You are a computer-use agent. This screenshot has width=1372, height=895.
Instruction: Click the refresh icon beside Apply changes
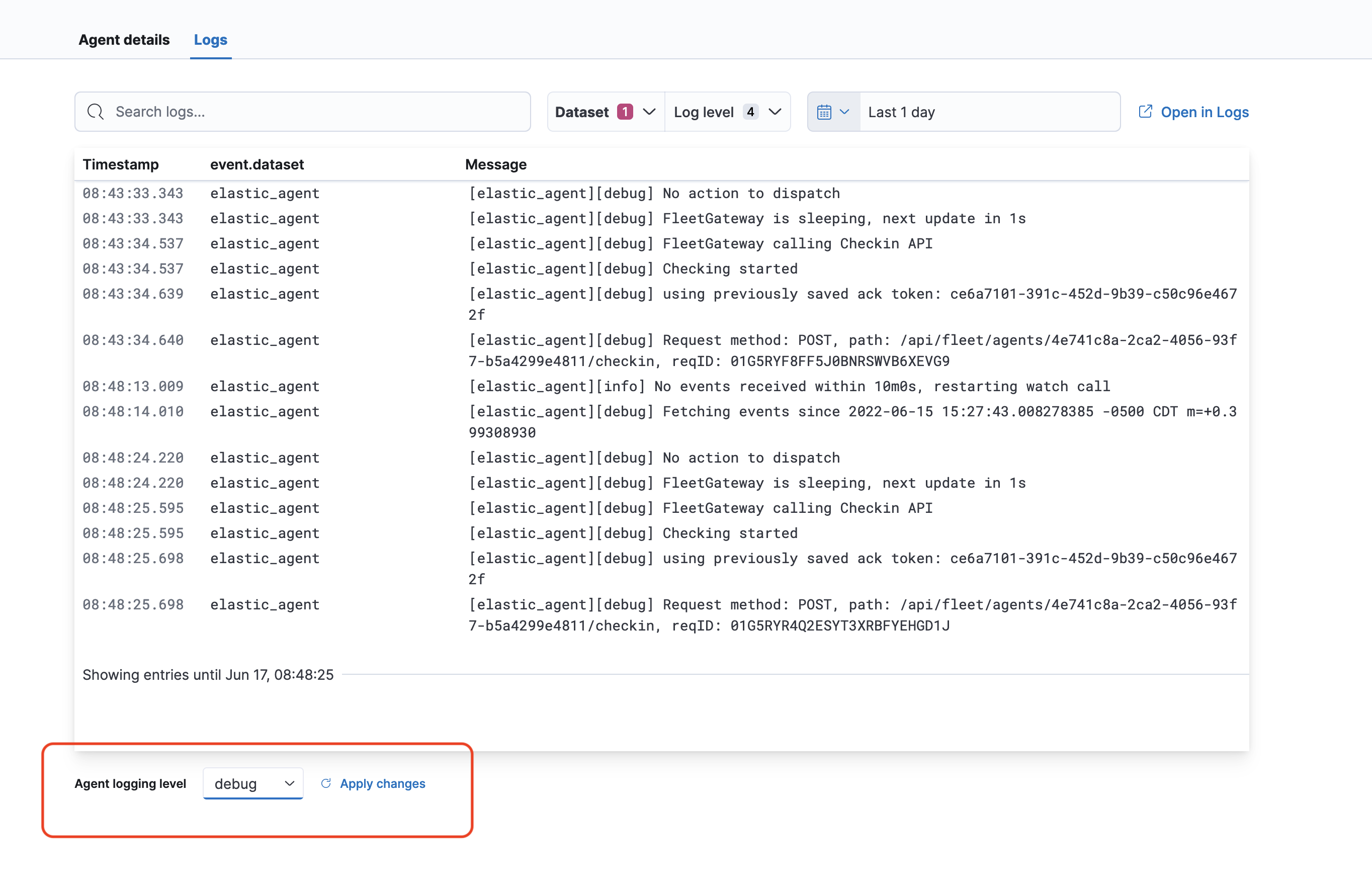pyautogui.click(x=326, y=783)
